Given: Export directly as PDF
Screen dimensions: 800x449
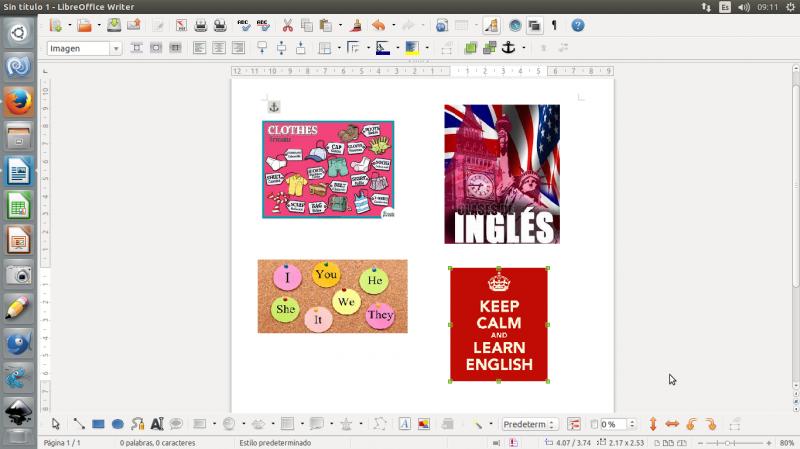Looking at the screenshot, I should pyautogui.click(x=181, y=25).
